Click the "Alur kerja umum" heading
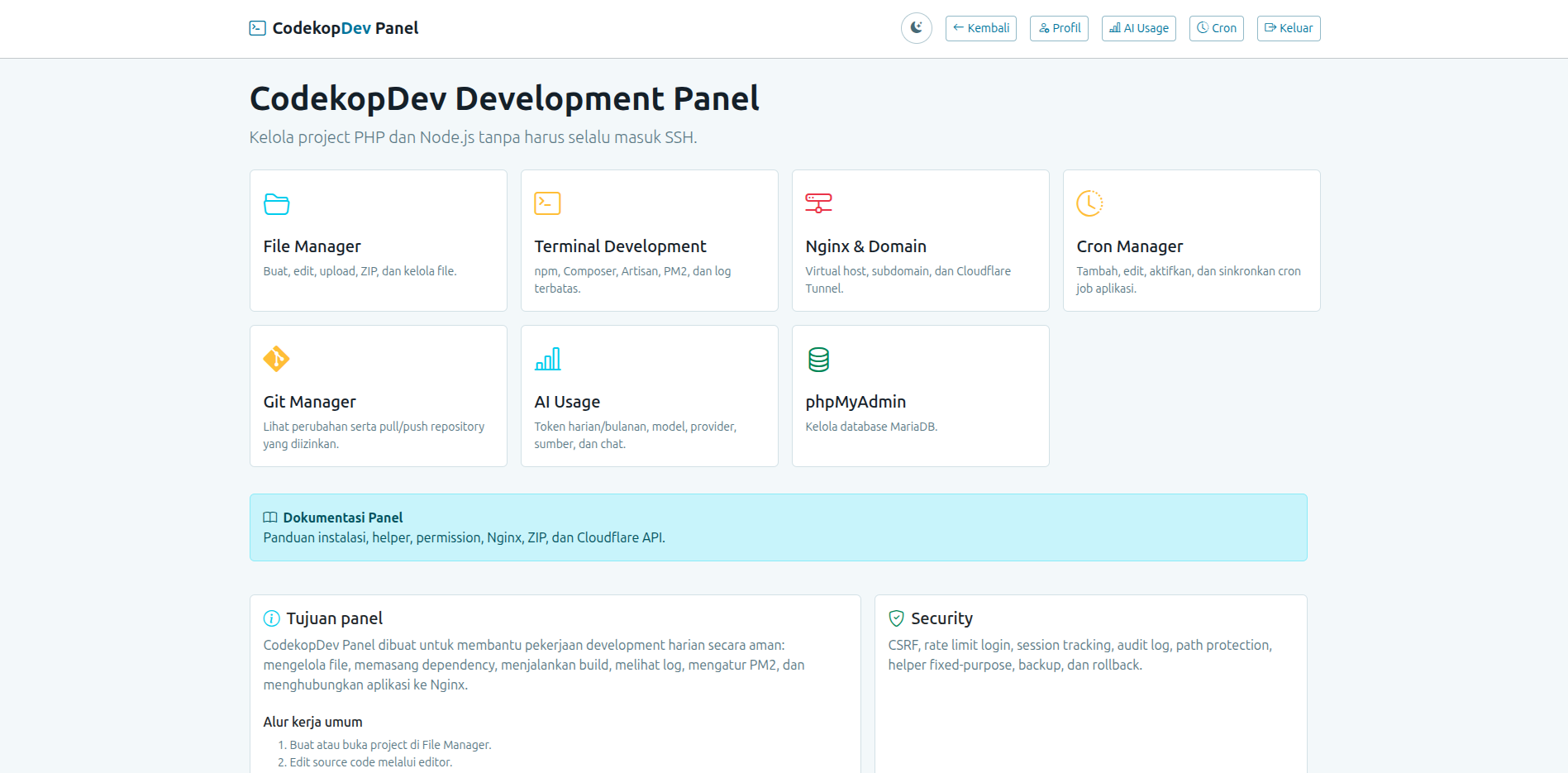 [312, 722]
